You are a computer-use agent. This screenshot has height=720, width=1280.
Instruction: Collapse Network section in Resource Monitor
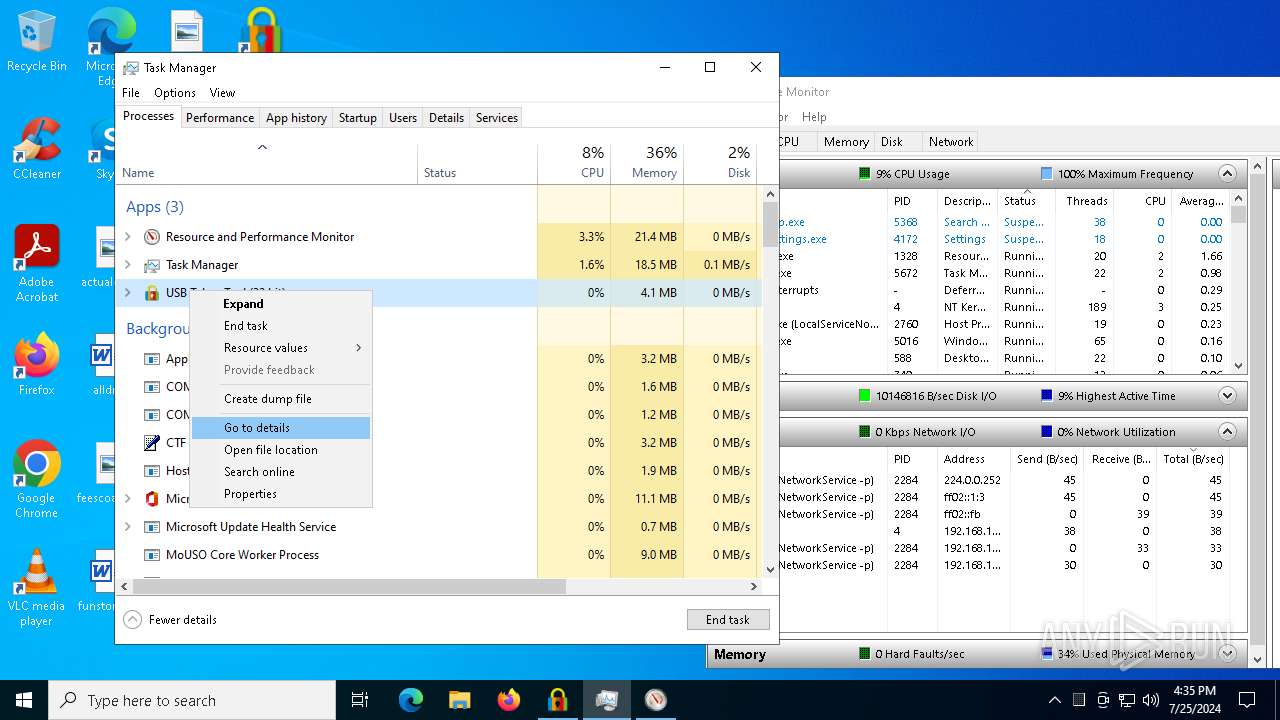1227,432
